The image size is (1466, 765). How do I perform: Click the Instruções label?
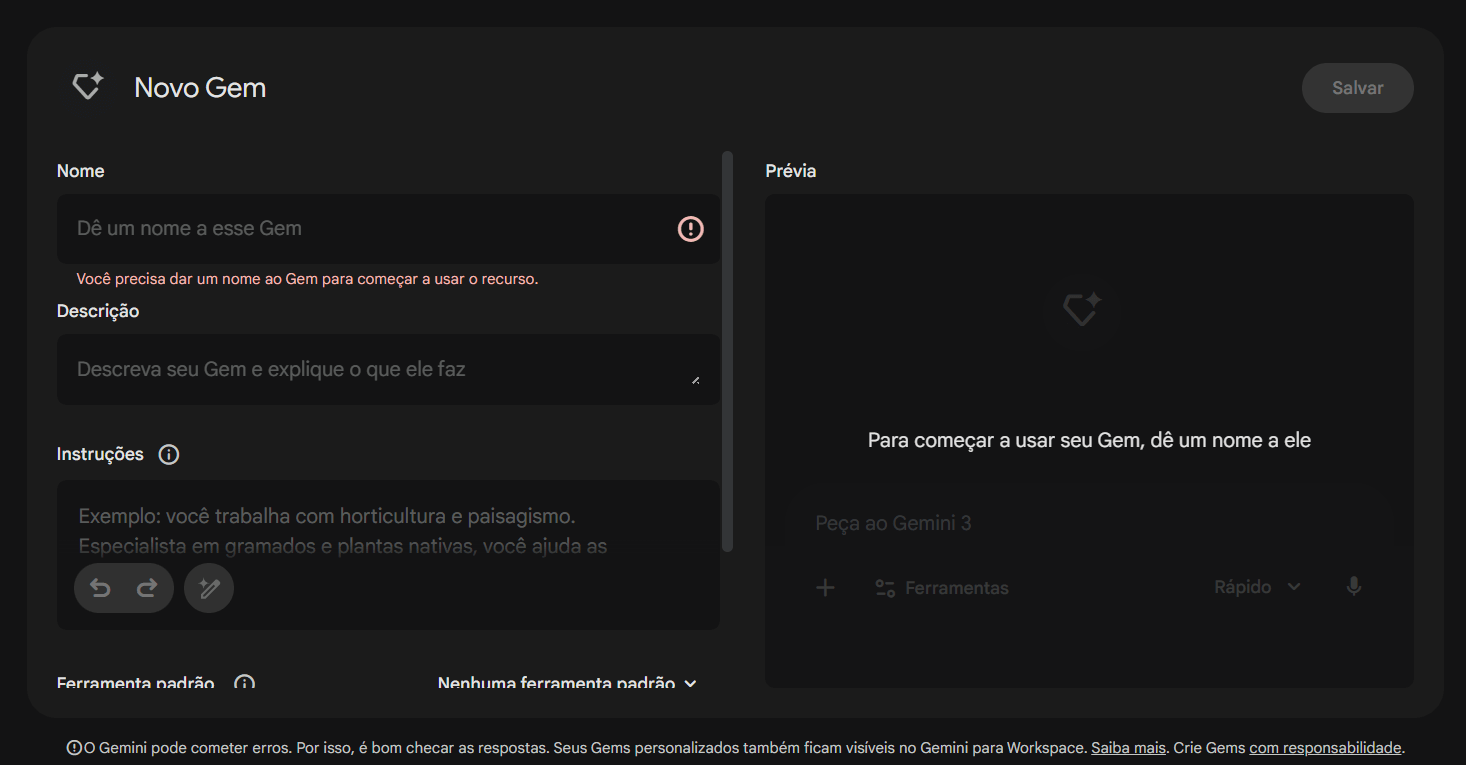click(x=100, y=454)
